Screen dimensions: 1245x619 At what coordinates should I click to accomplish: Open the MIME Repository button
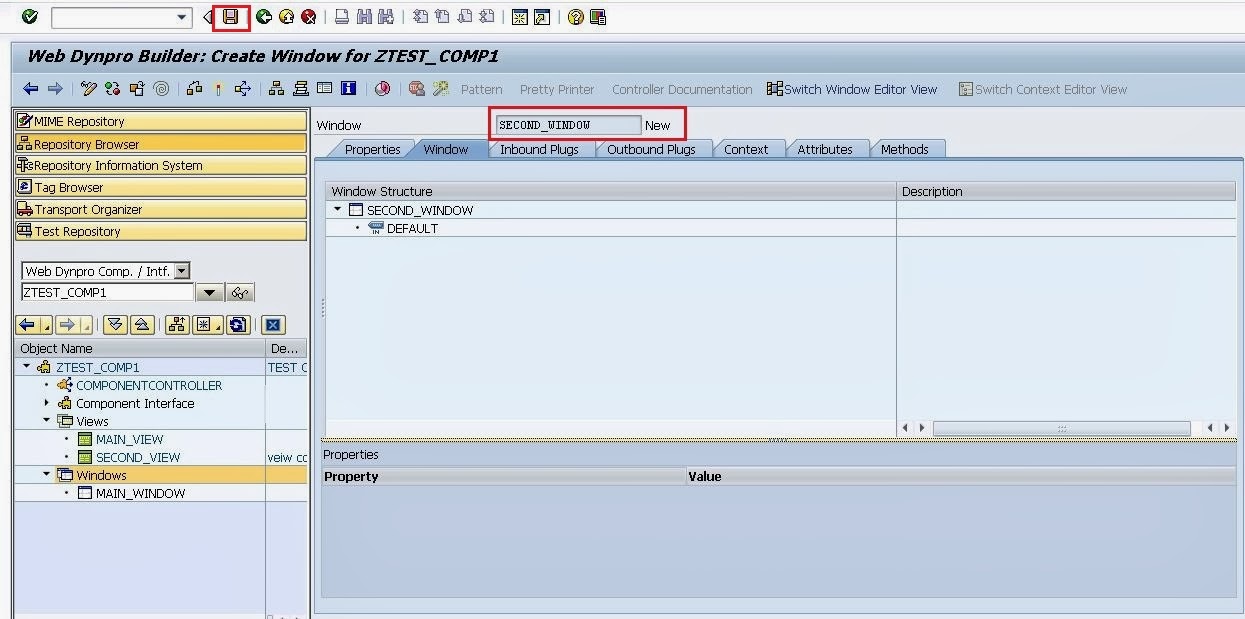161,121
